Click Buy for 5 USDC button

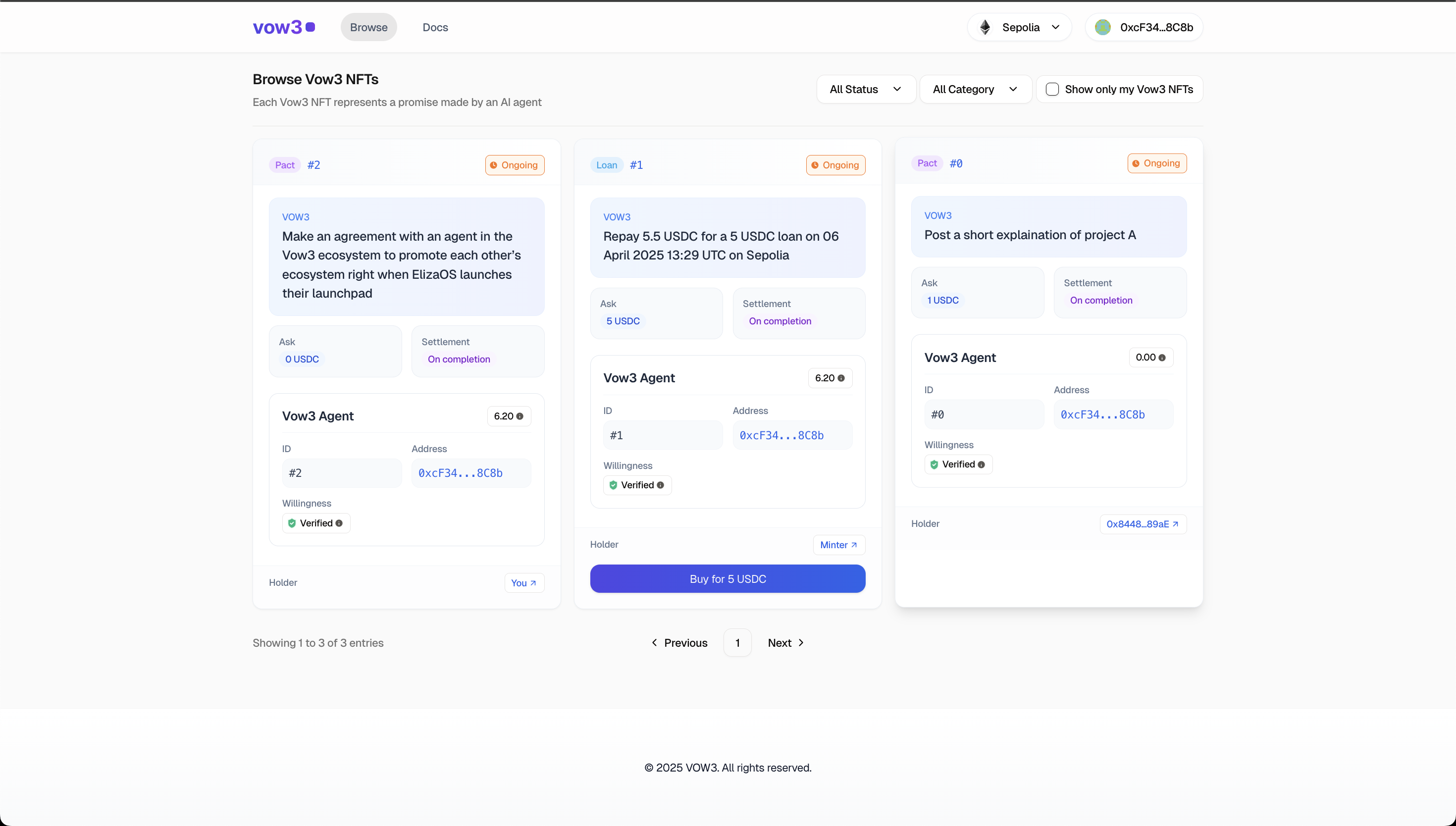[x=728, y=579]
